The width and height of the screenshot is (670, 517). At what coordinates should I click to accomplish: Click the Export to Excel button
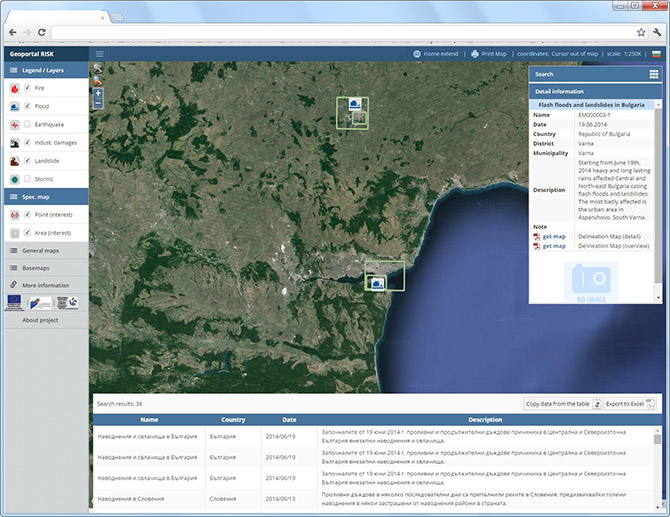(x=630, y=404)
